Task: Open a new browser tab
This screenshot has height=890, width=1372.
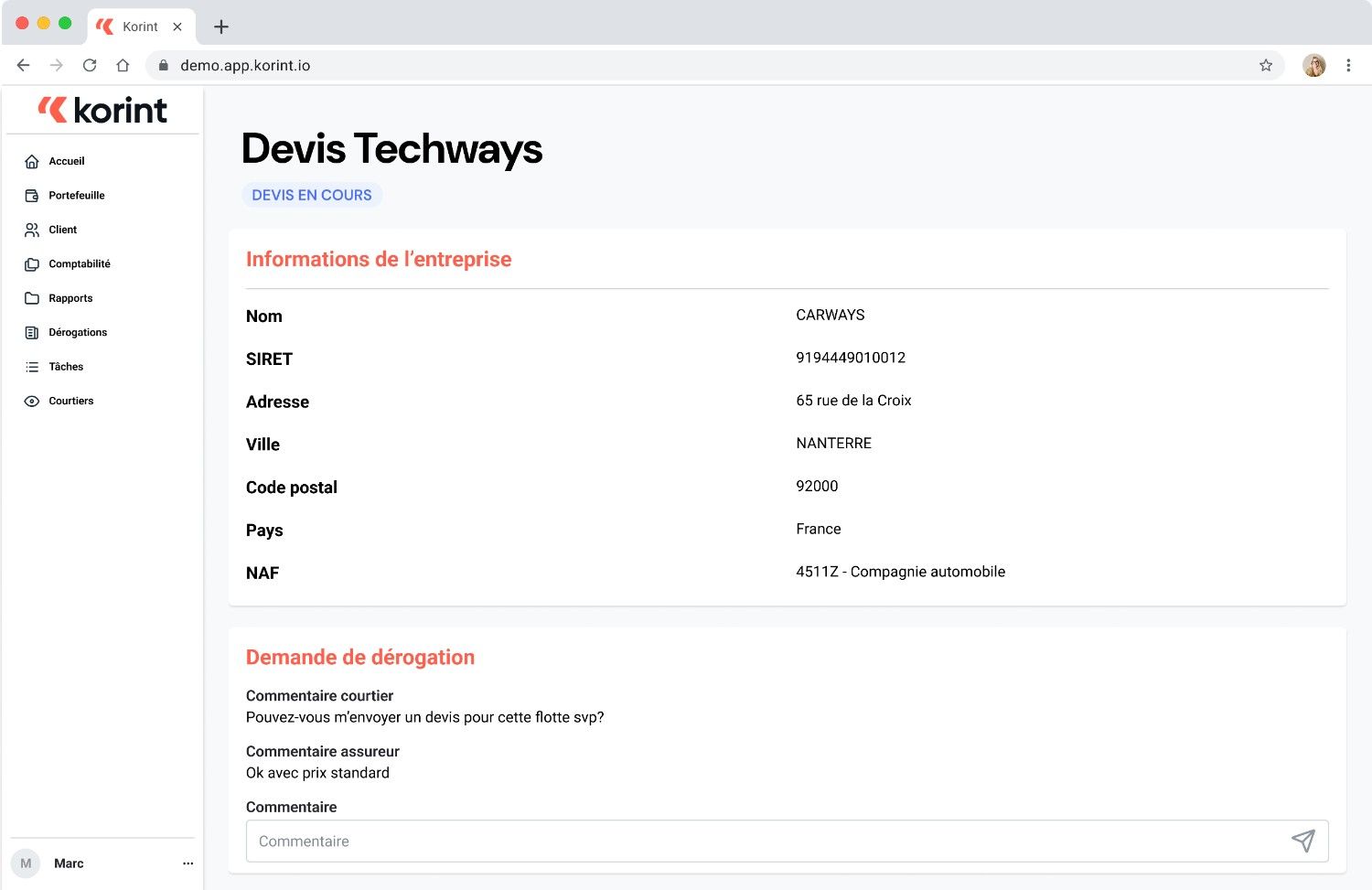Action: 221,27
